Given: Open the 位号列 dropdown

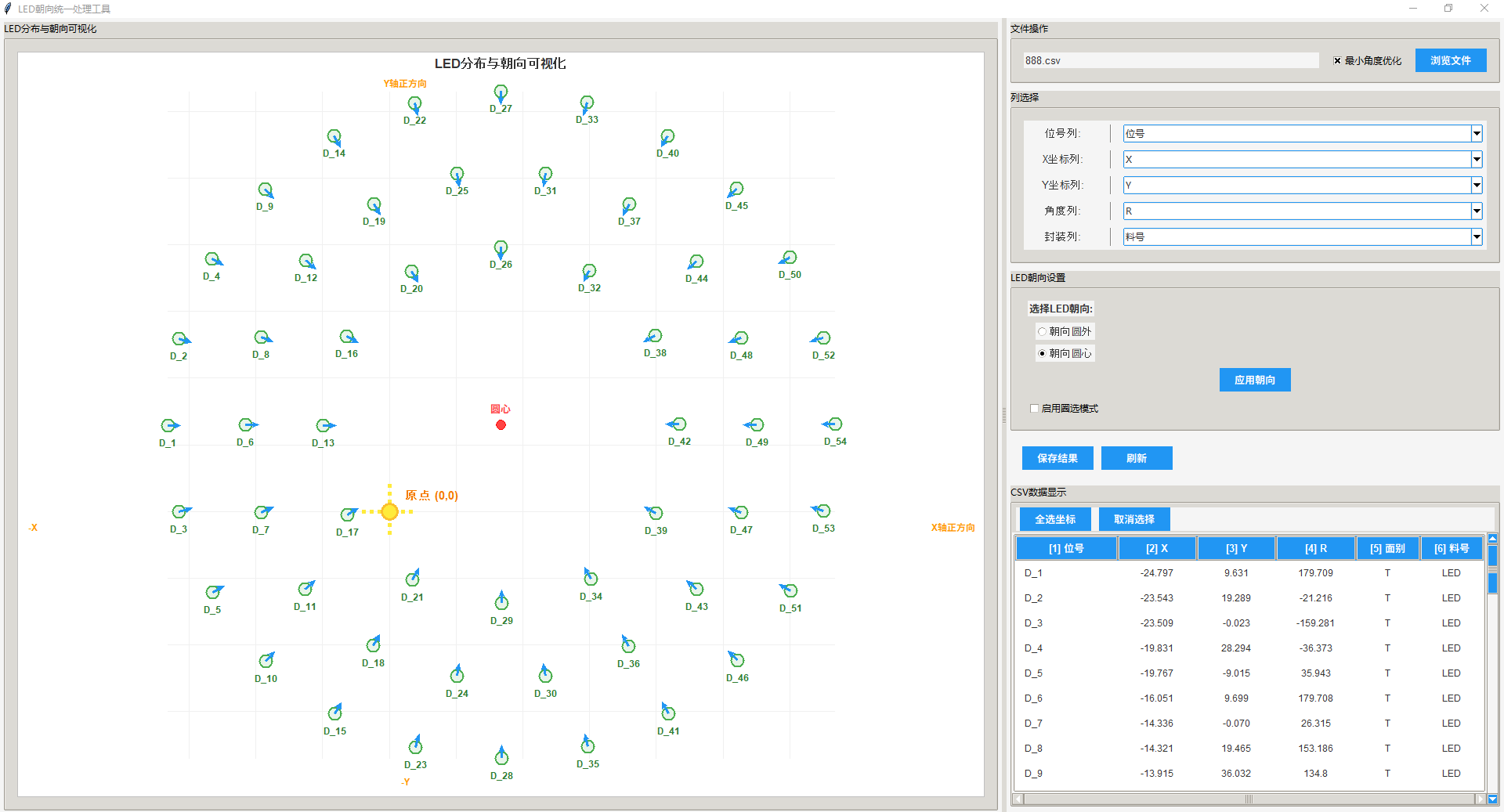Looking at the screenshot, I should [x=1476, y=134].
